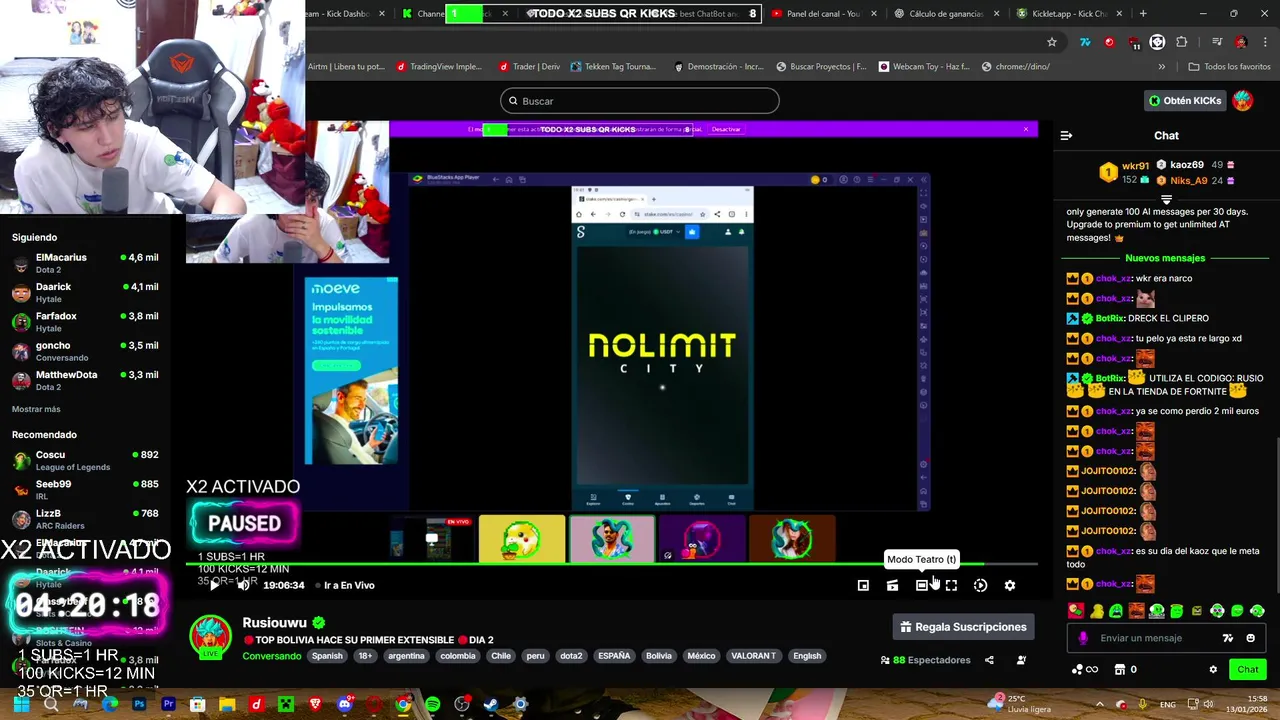The image size is (1280, 720).
Task: Collapse the chat panel icon
Action: pos(1066,135)
